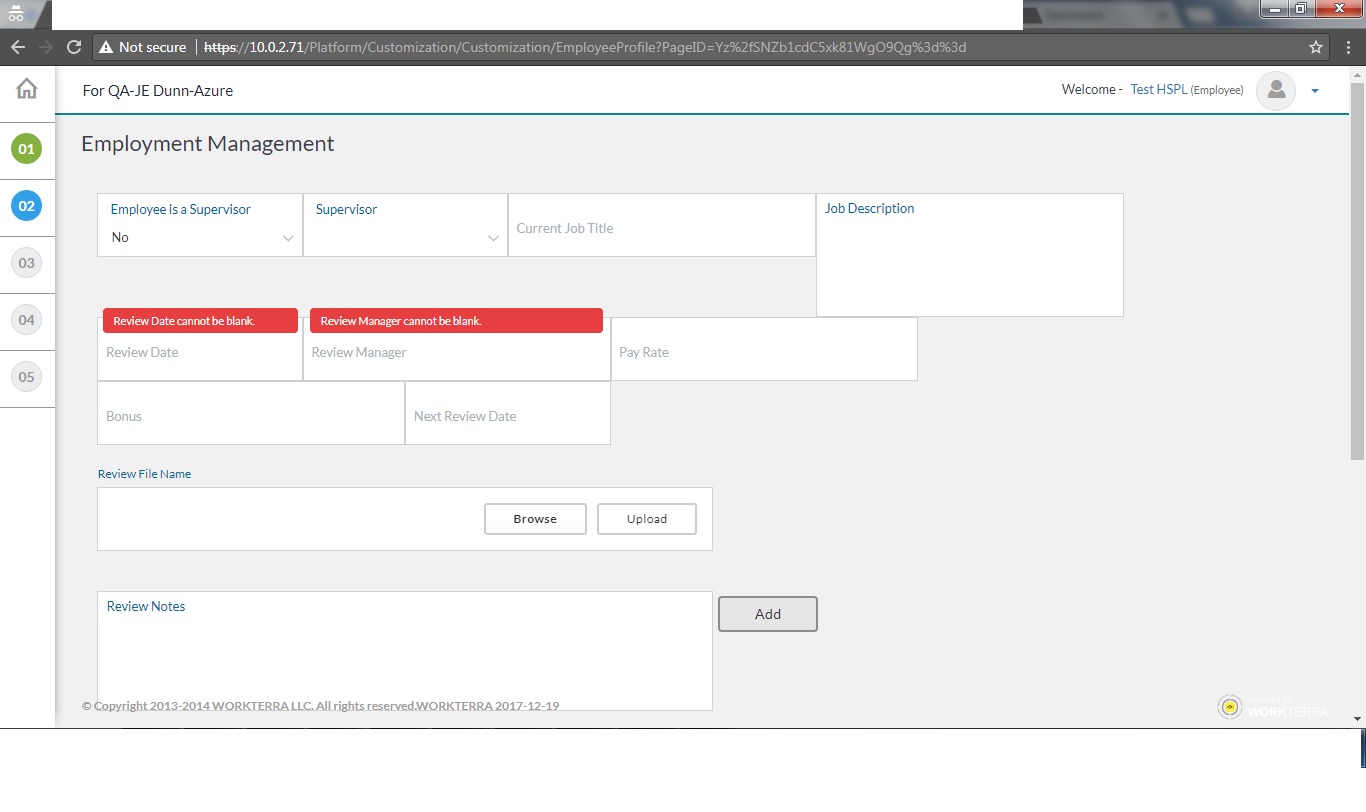Click the browser Forward arrow

(45, 47)
